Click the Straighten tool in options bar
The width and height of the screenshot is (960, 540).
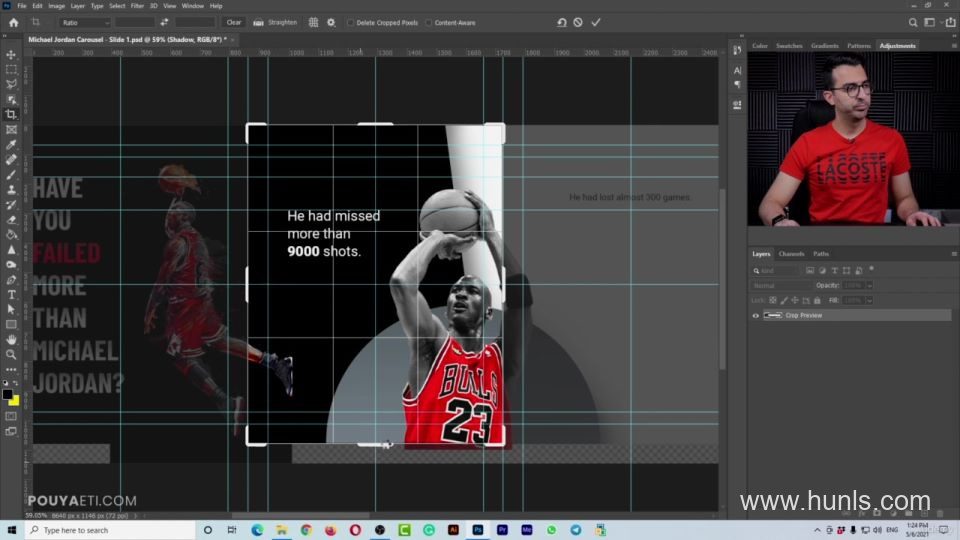(x=276, y=23)
